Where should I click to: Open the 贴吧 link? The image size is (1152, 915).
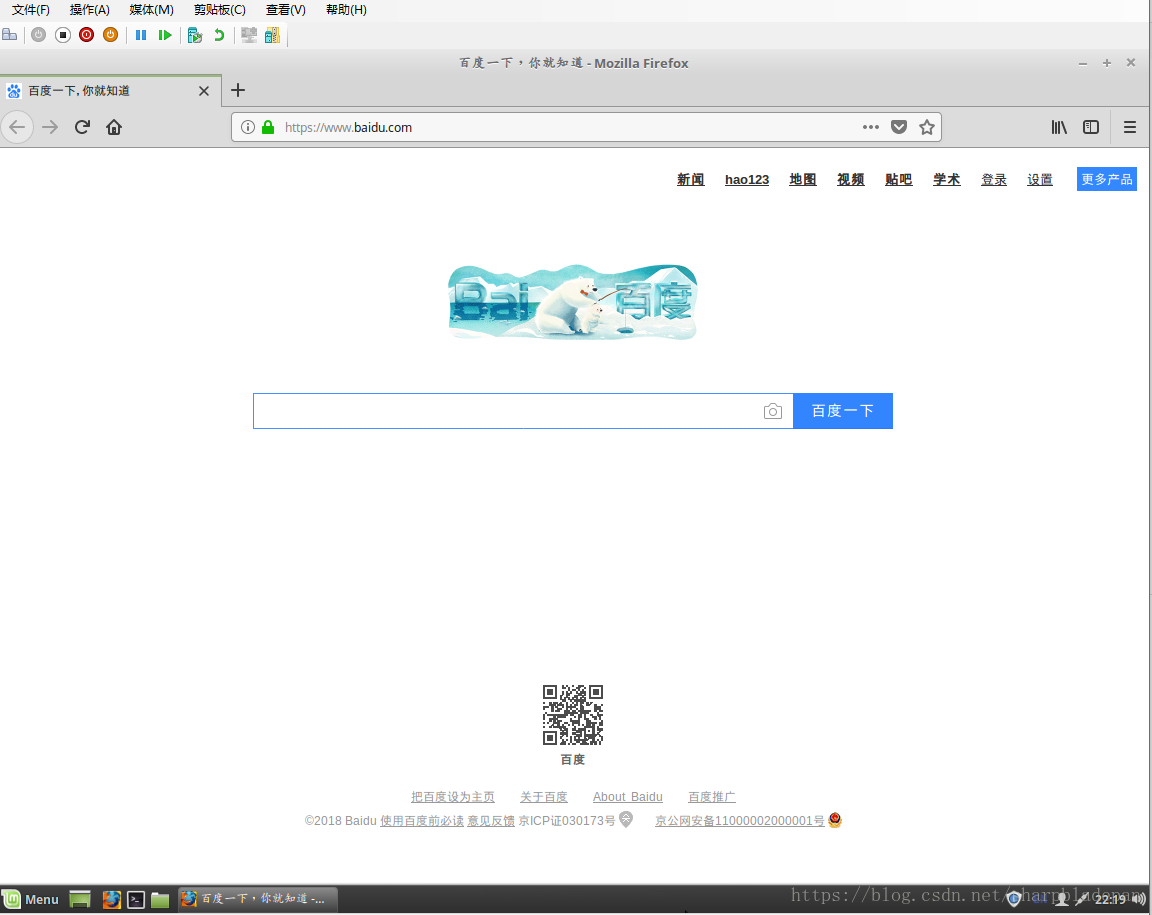pyautogui.click(x=899, y=179)
